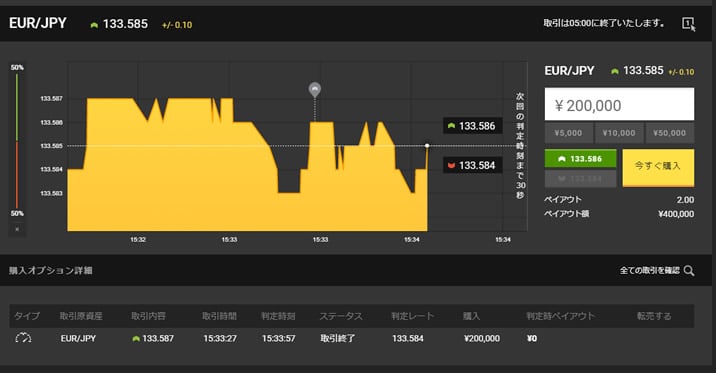Image resolution: width=716 pixels, height=373 pixels.
Task: Click 取引は05:00に終了いたします notice text
Action: 604,23
